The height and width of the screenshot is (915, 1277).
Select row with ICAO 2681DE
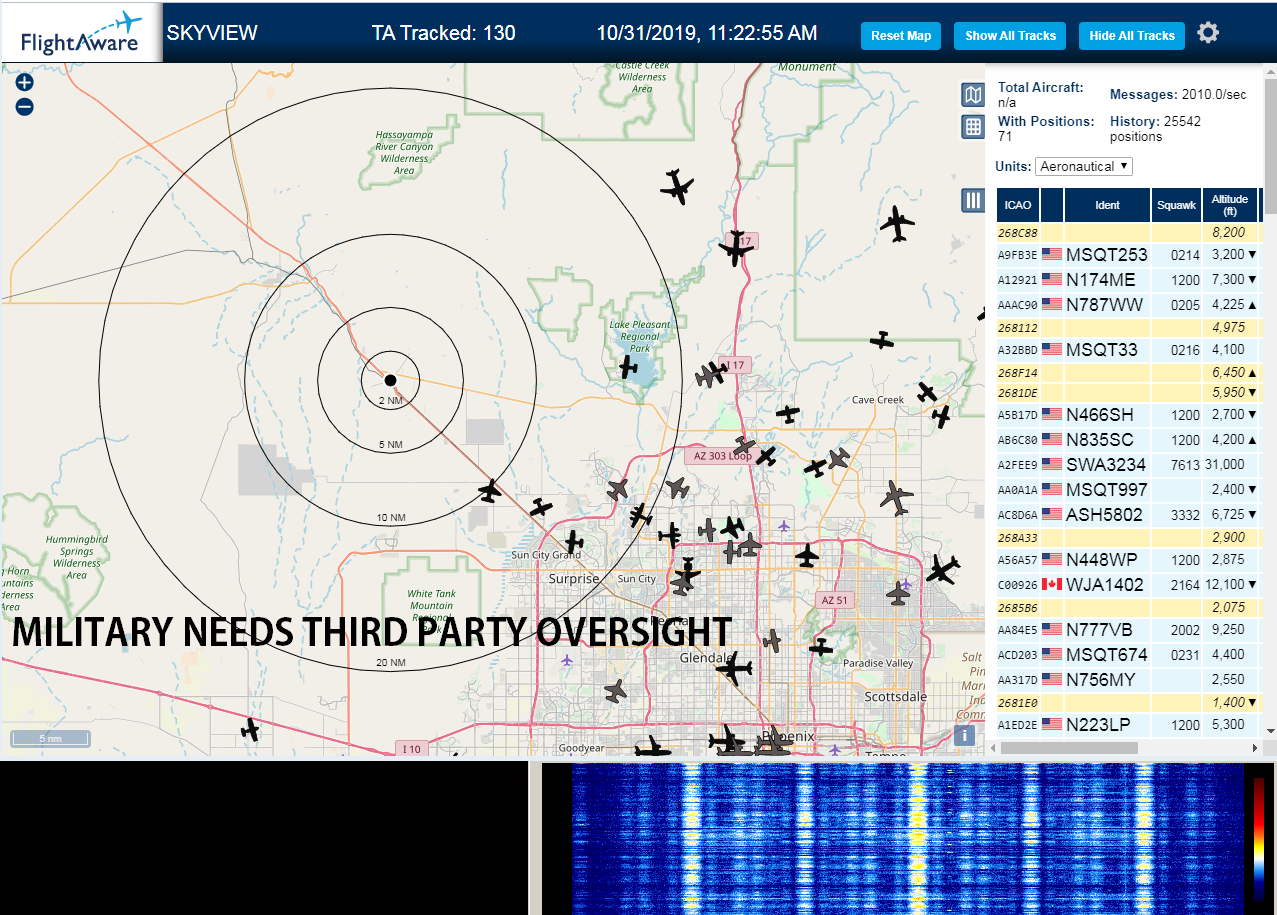1128,392
